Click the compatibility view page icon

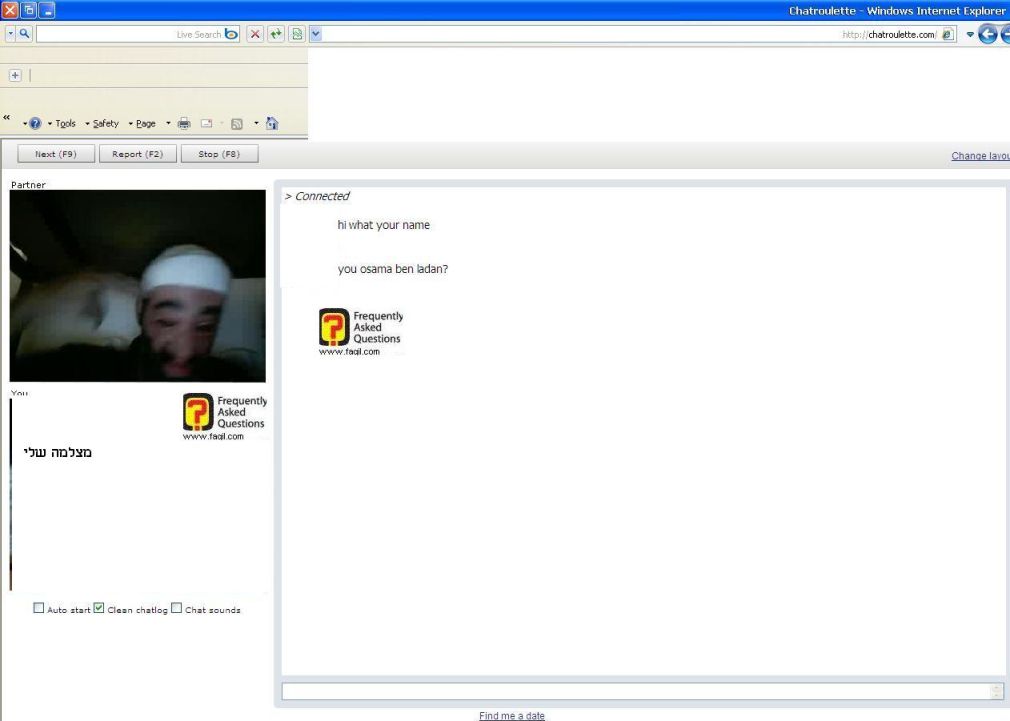(x=296, y=34)
